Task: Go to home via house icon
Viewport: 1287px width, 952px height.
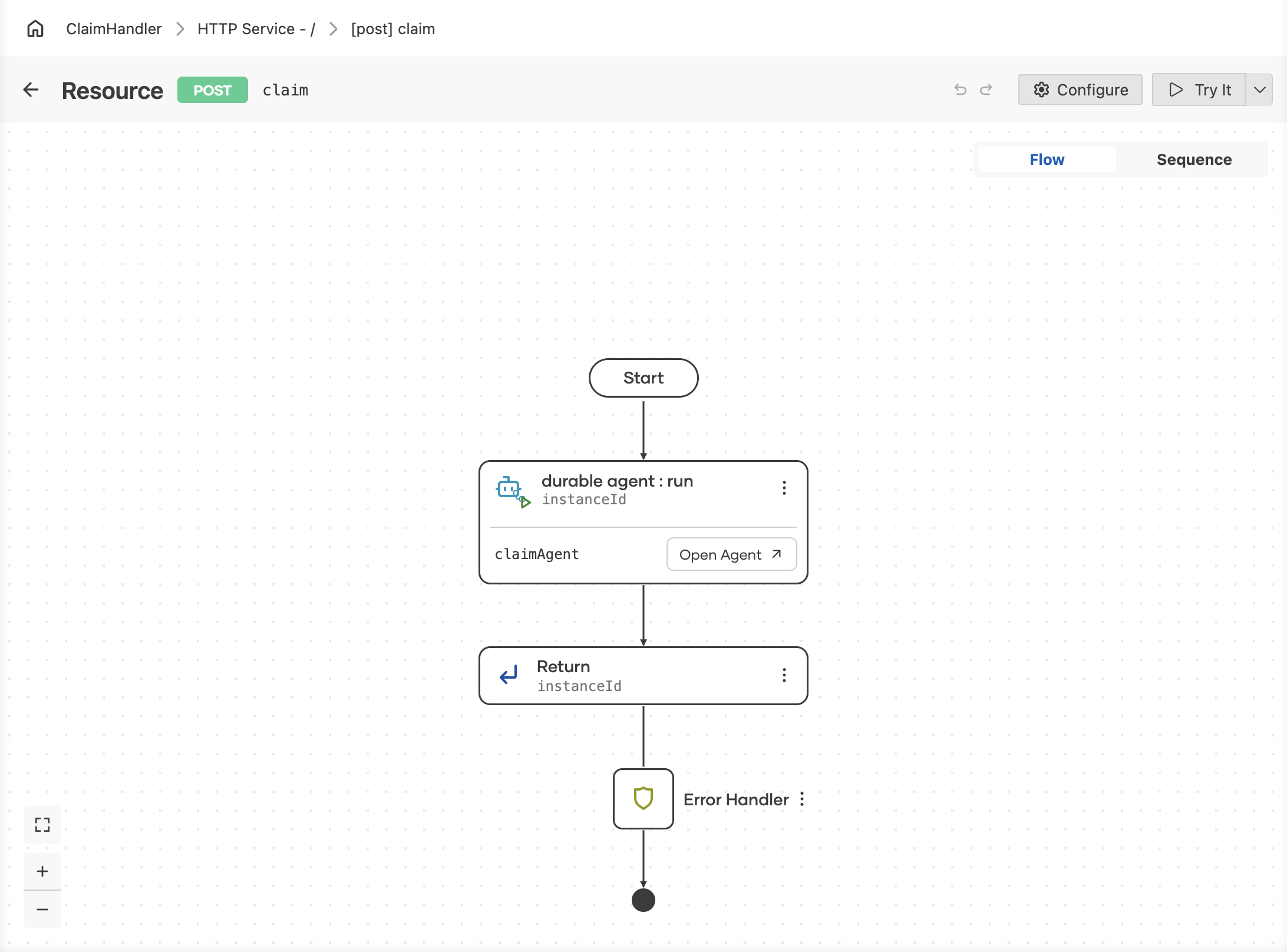Action: coord(35,28)
